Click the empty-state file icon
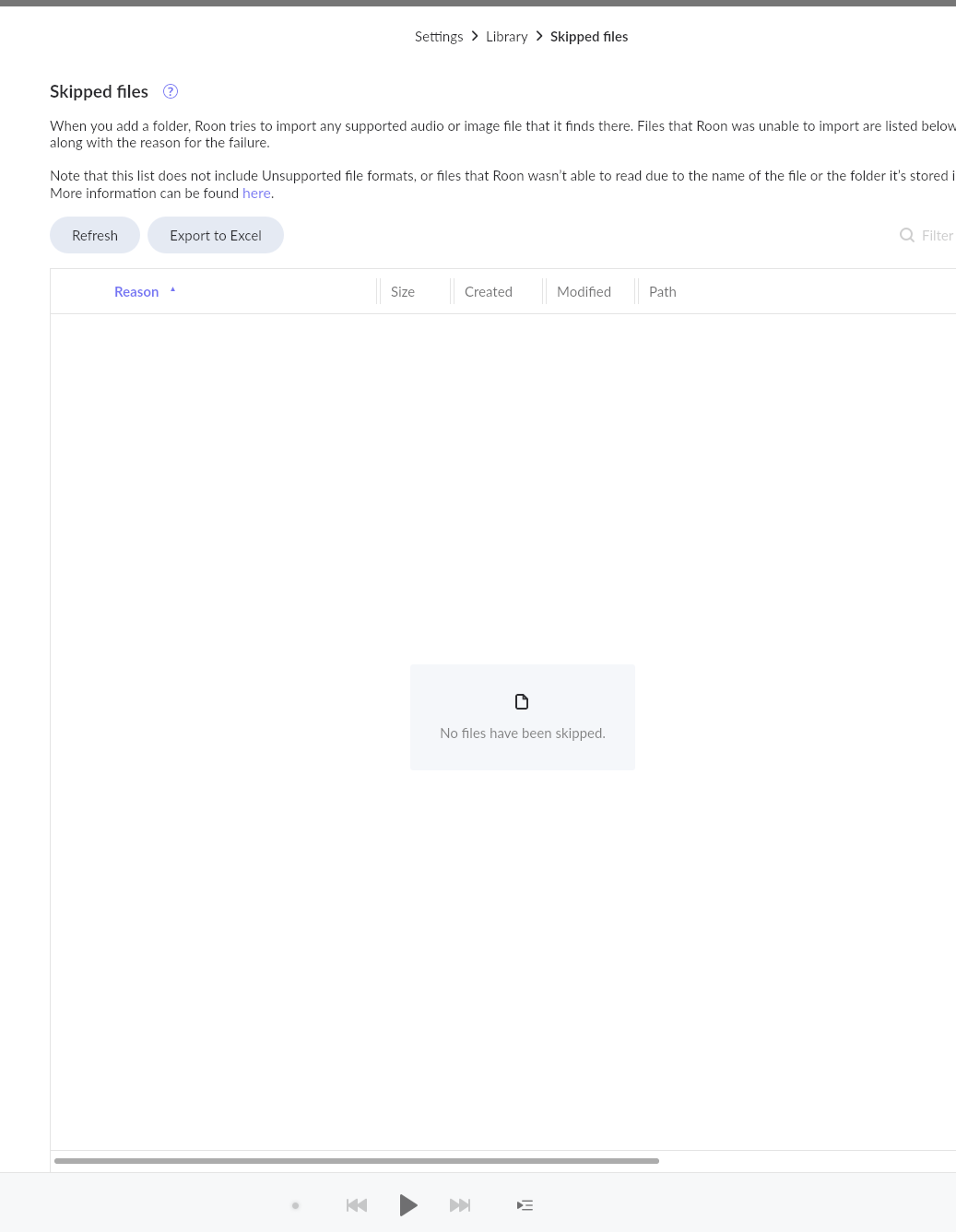This screenshot has height=1232, width=956. (x=522, y=702)
